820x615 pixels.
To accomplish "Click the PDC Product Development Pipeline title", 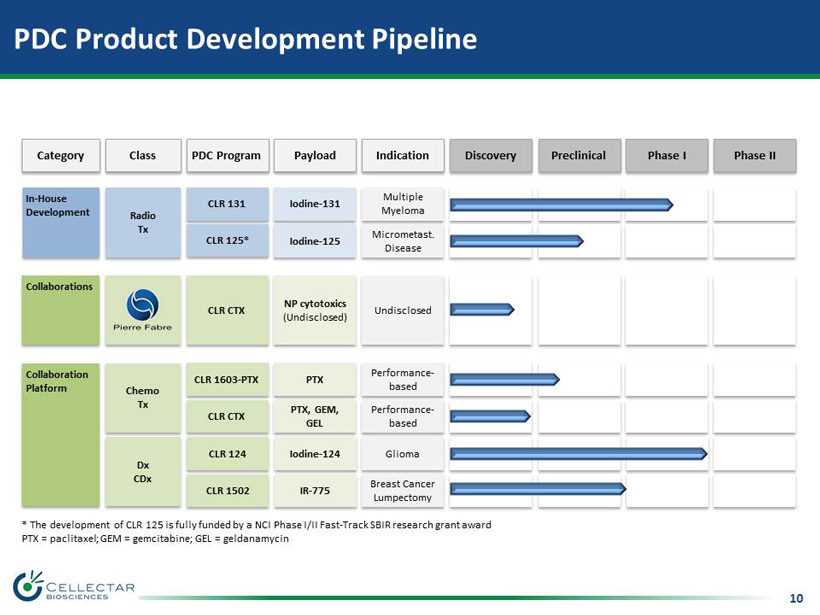I will click(245, 38).
